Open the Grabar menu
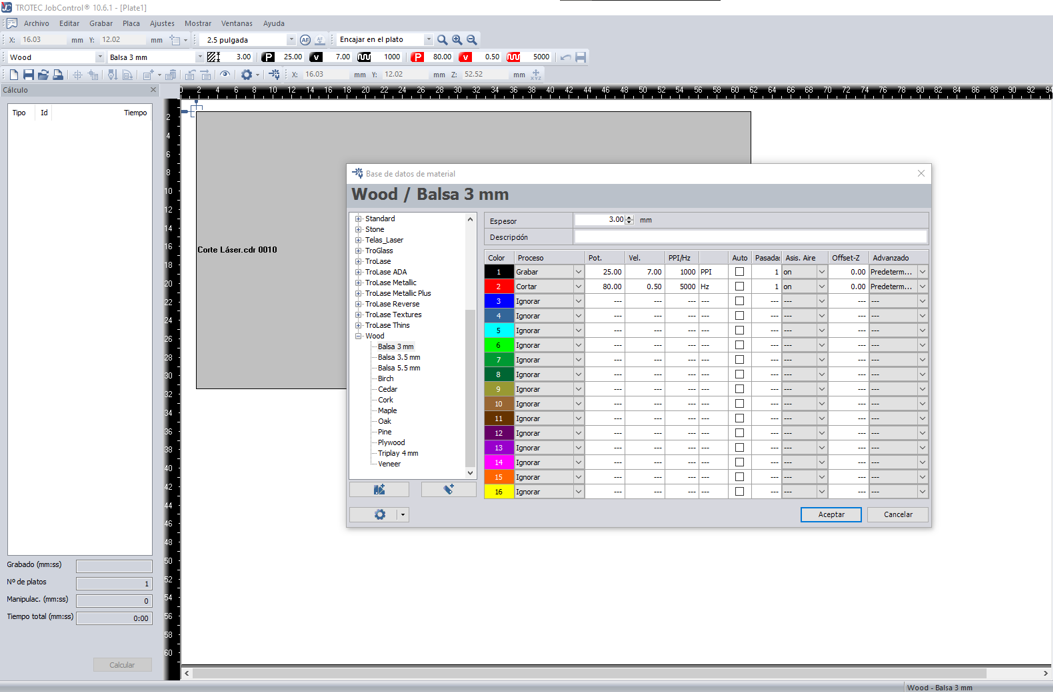1053x692 pixels. click(x=101, y=24)
